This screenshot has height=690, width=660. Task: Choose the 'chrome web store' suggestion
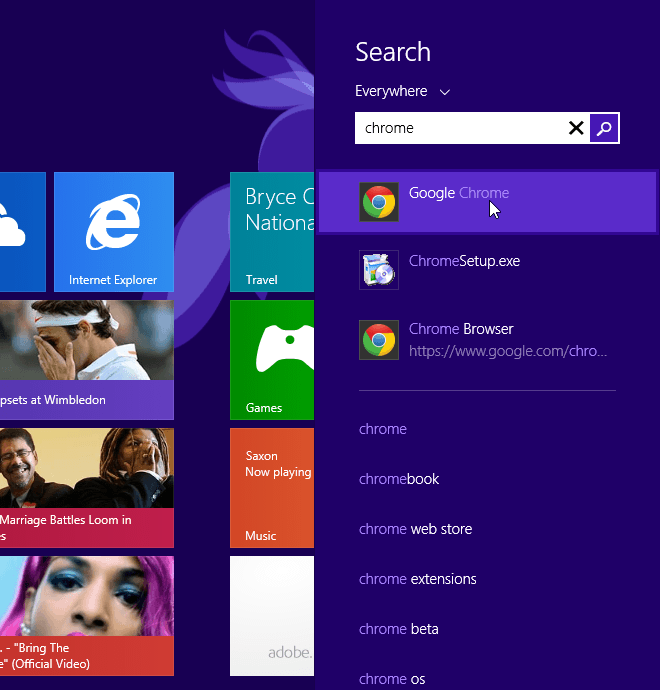[x=415, y=529]
